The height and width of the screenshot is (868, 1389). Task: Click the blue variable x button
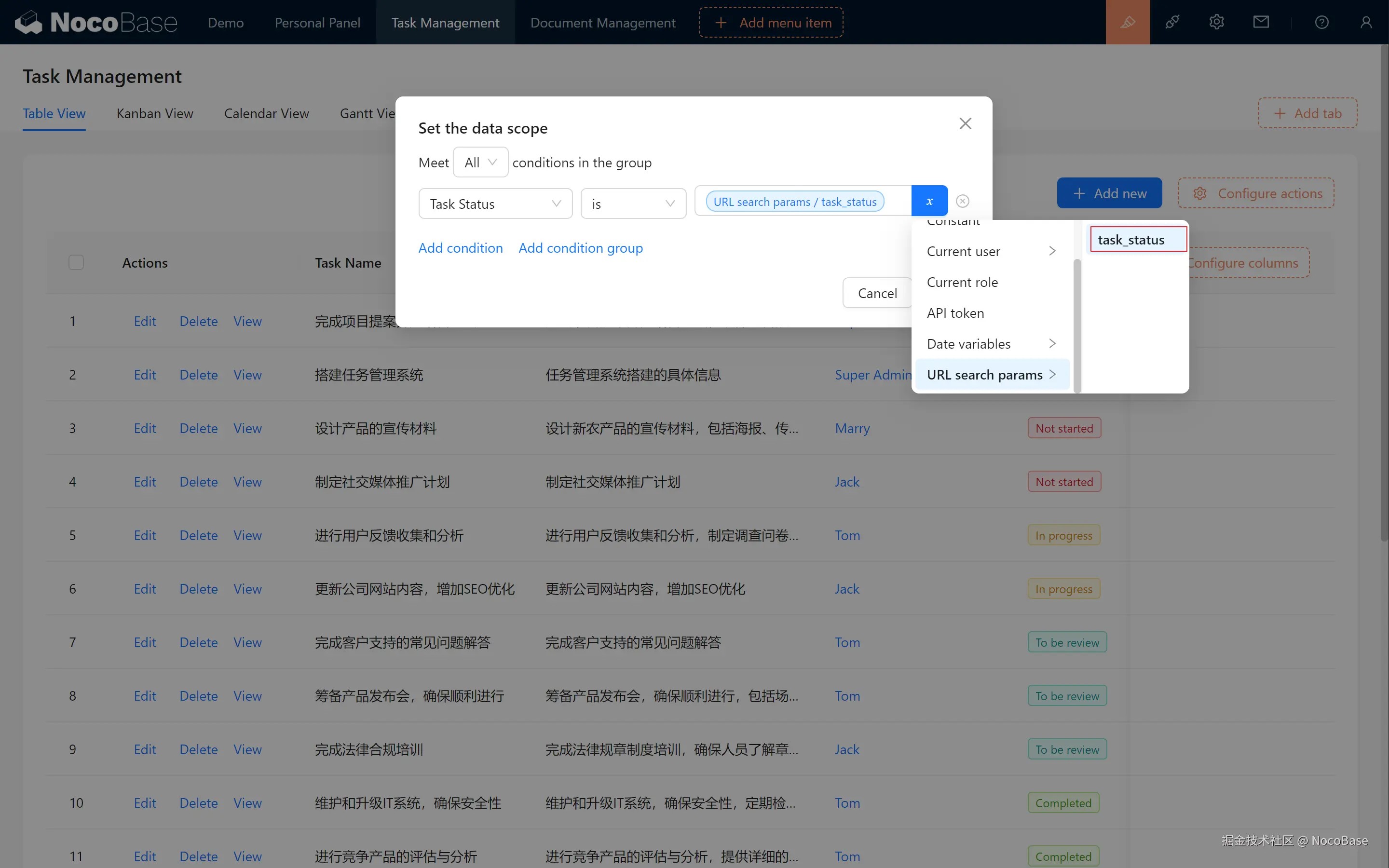pos(929,202)
